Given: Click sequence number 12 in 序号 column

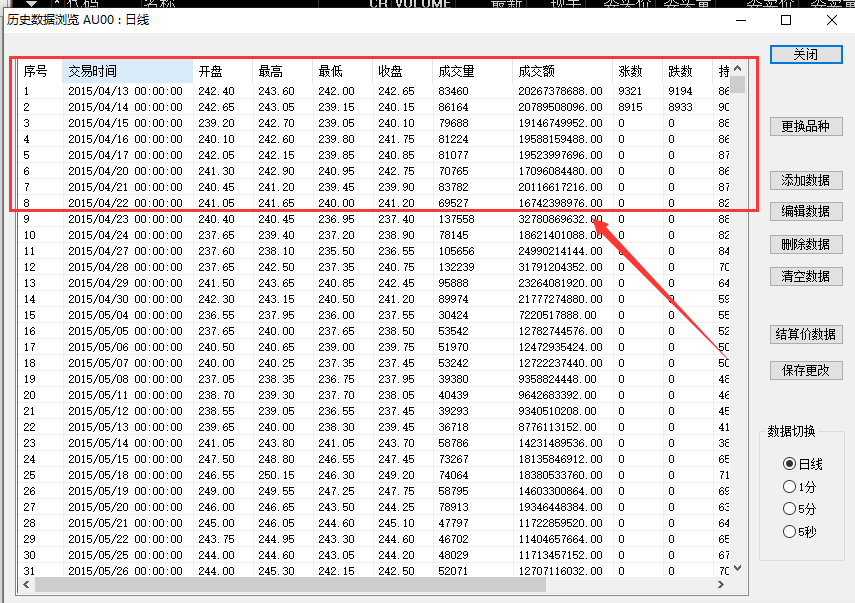Looking at the screenshot, I should (x=29, y=267).
